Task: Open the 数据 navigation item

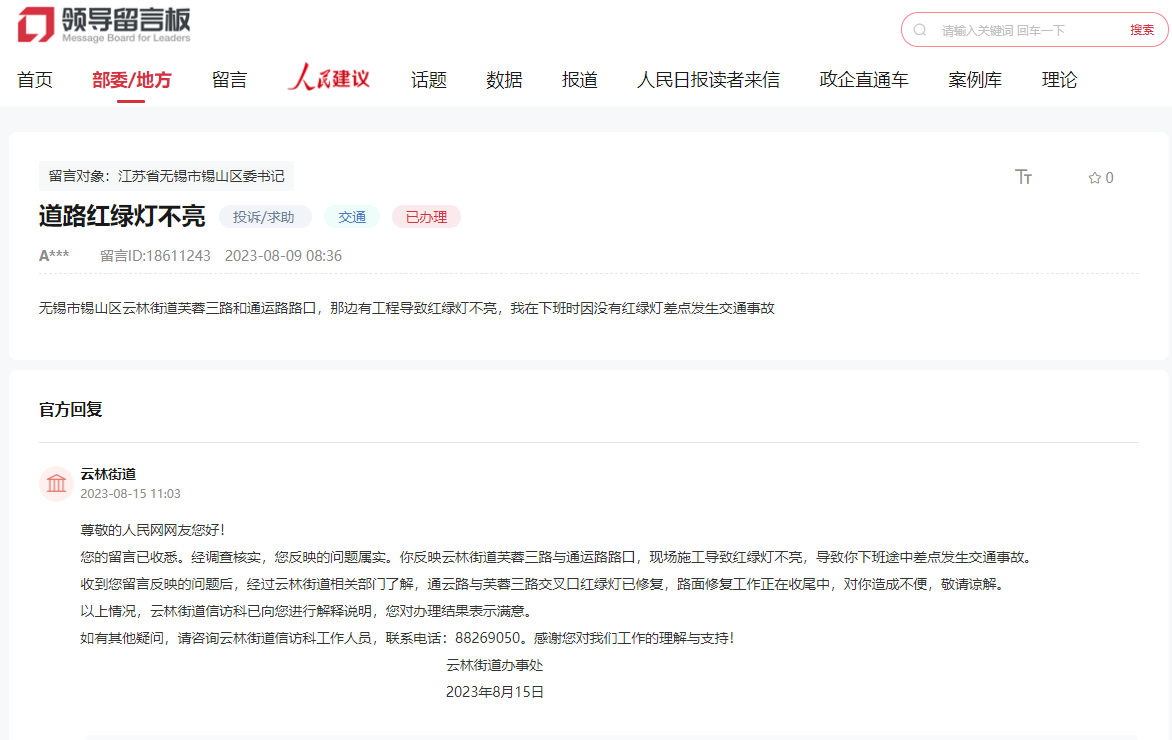Action: tap(504, 80)
